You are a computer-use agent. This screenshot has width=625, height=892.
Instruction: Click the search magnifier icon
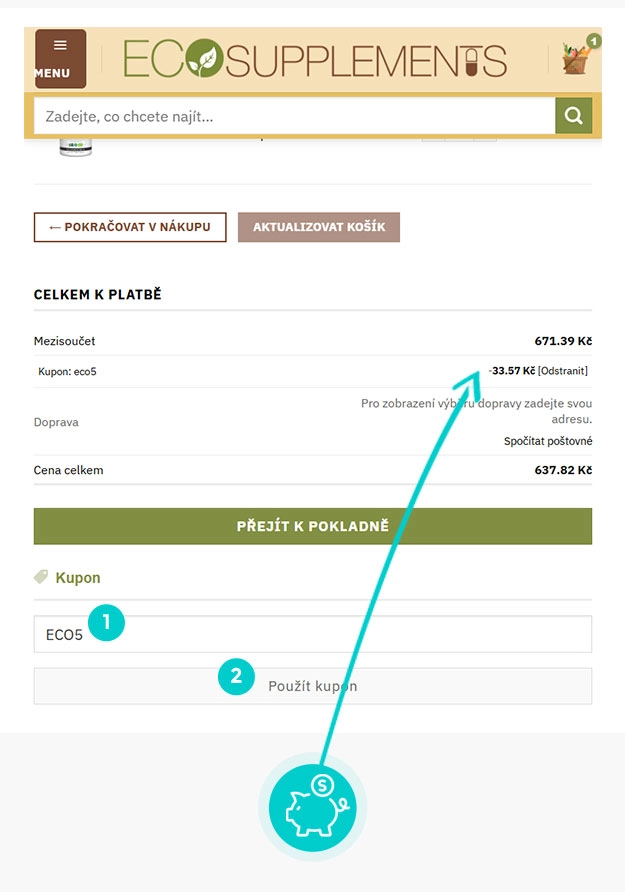(573, 115)
